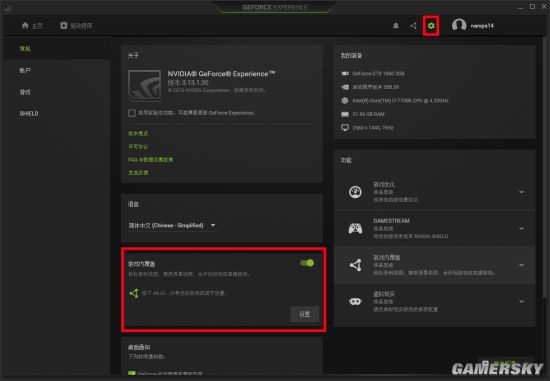Toggle the in-game overlay switch

[307, 263]
